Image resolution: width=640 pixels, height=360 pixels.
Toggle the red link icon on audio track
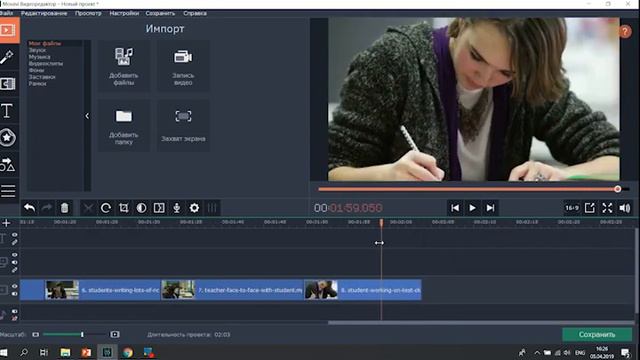coord(15,318)
